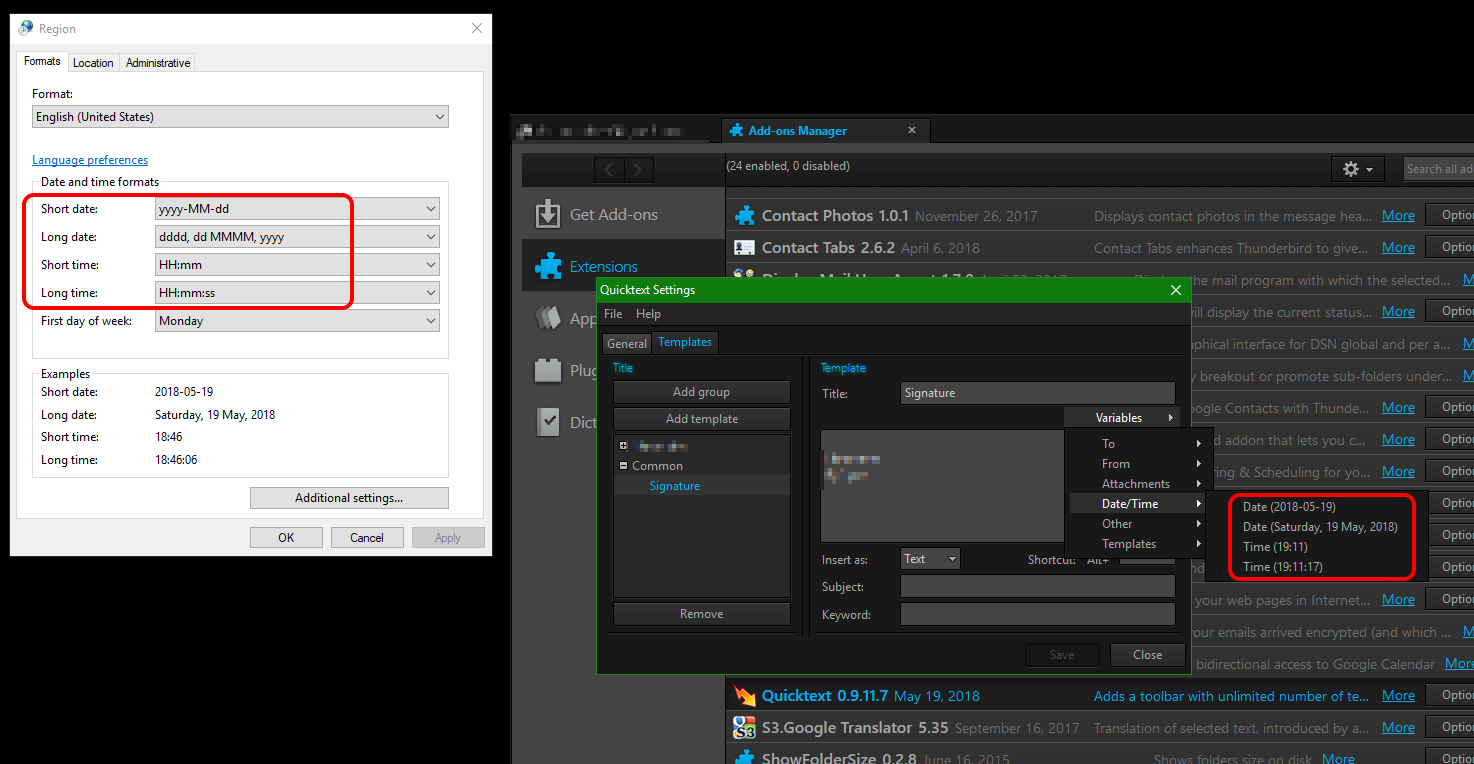Click the Add group button
This screenshot has height=764, width=1474.
(x=701, y=391)
